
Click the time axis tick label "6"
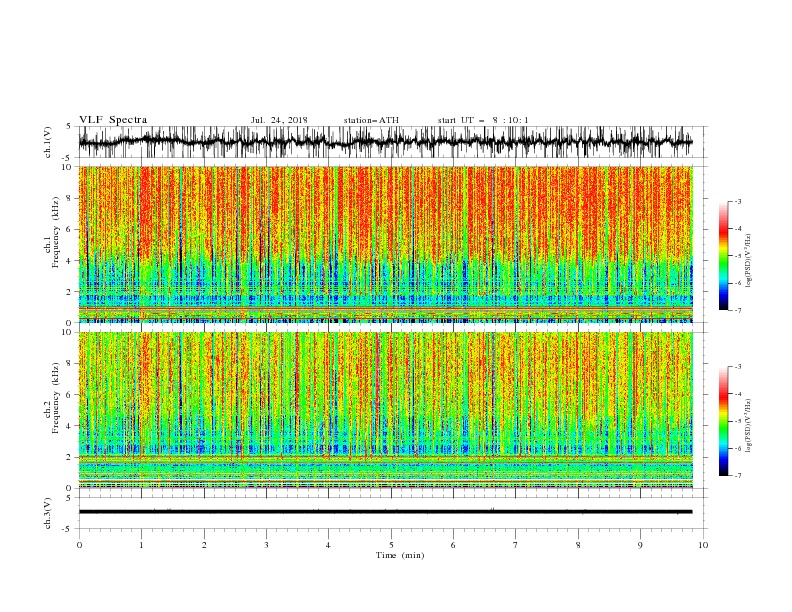point(454,545)
